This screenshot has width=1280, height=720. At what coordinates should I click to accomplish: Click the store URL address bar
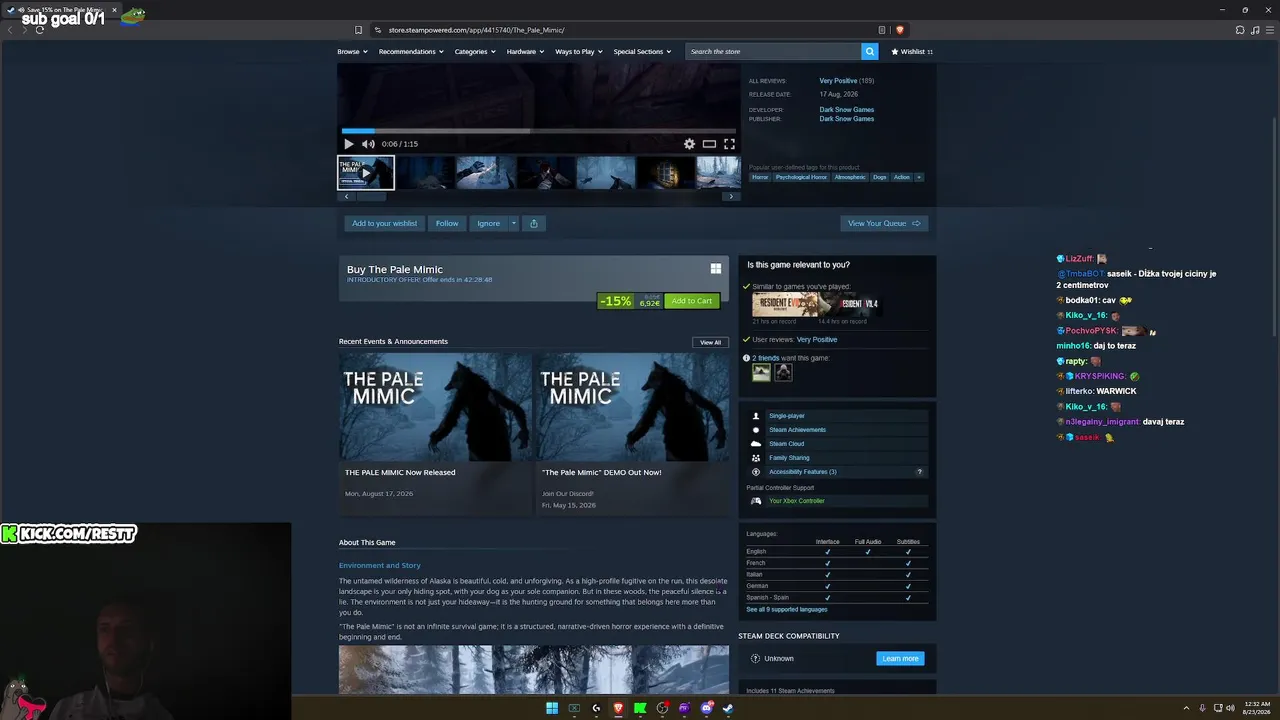coord(630,30)
